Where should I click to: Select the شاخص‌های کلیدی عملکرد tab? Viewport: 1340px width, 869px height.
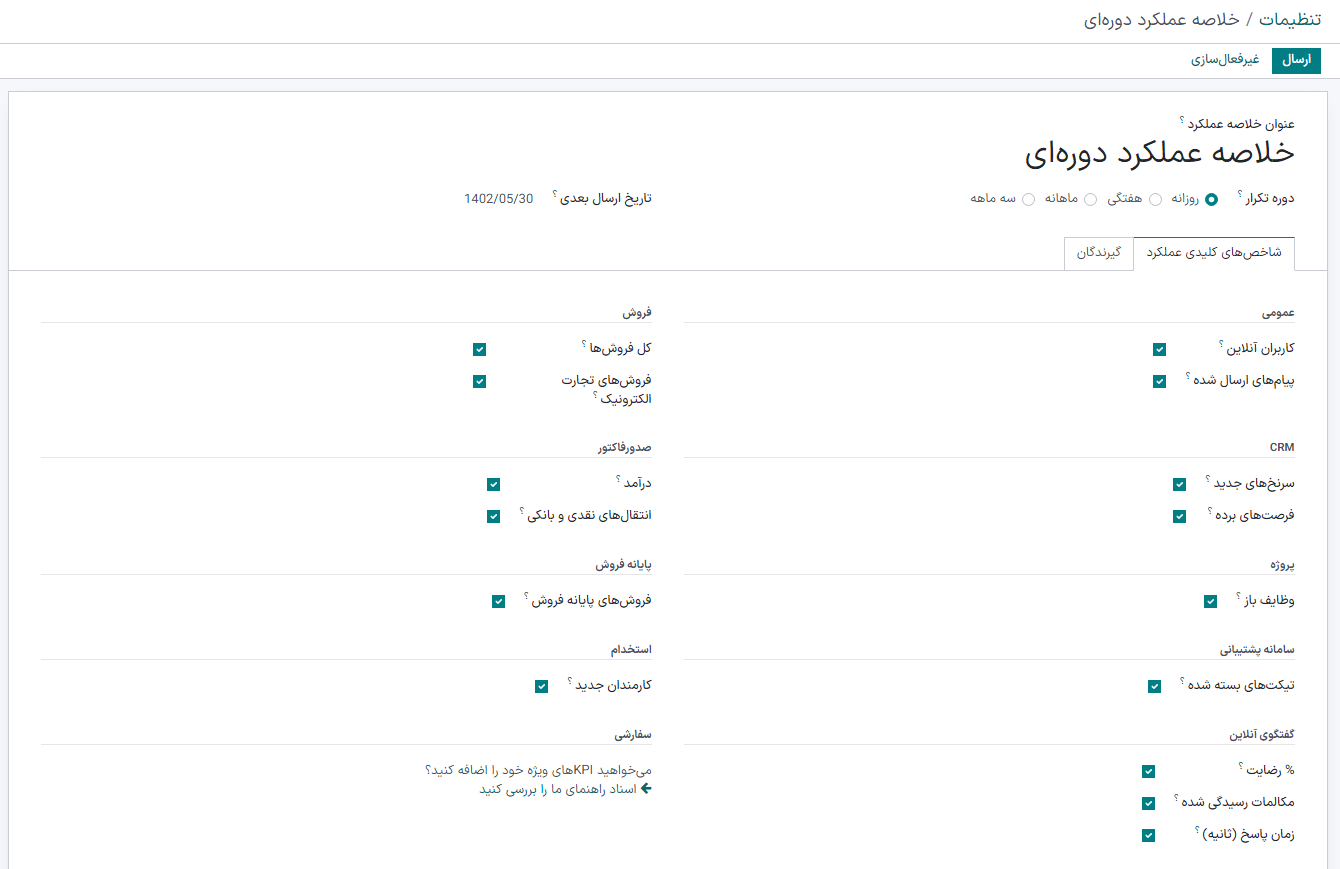tap(1214, 253)
